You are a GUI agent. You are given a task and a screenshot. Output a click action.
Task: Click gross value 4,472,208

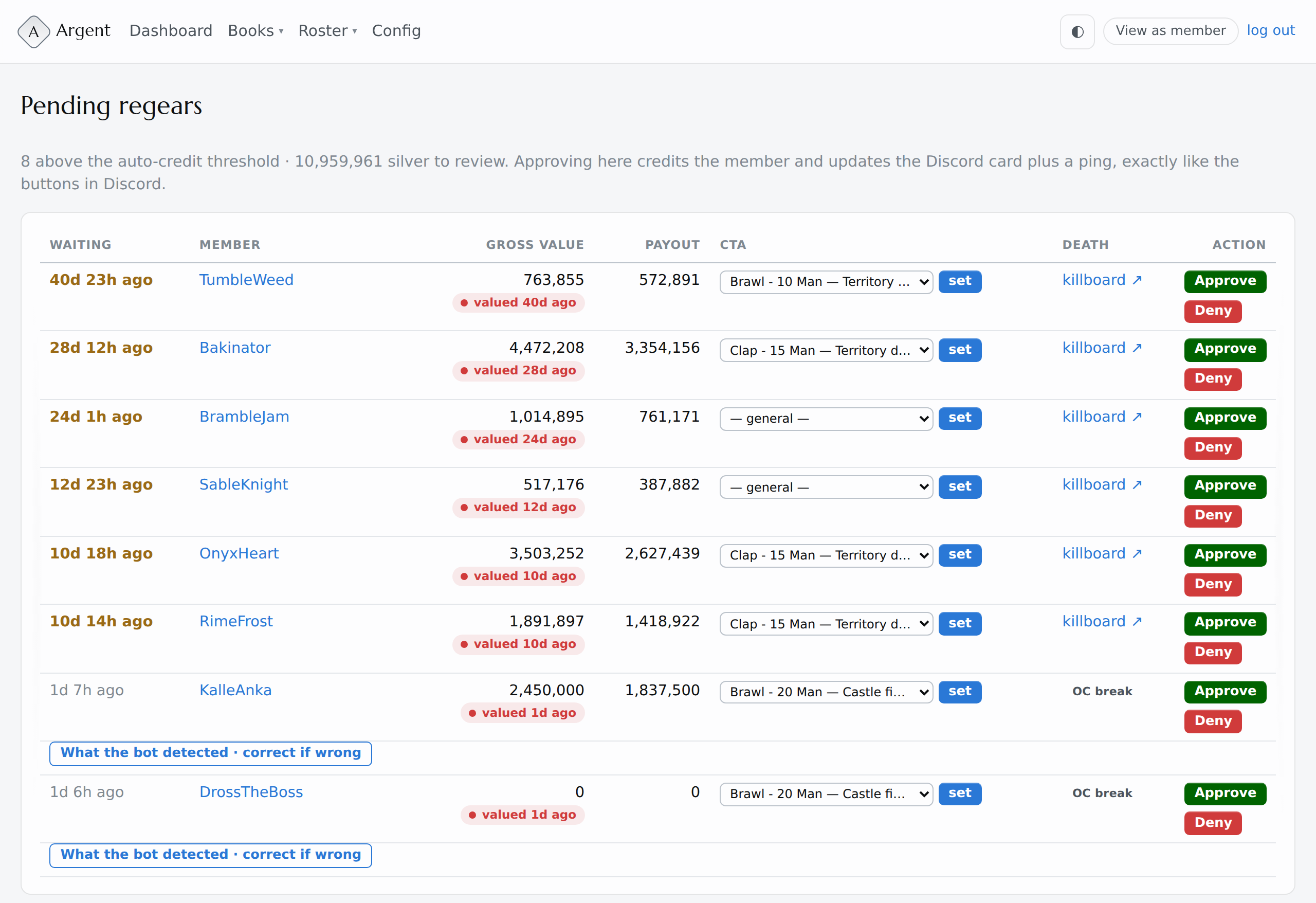click(x=546, y=348)
